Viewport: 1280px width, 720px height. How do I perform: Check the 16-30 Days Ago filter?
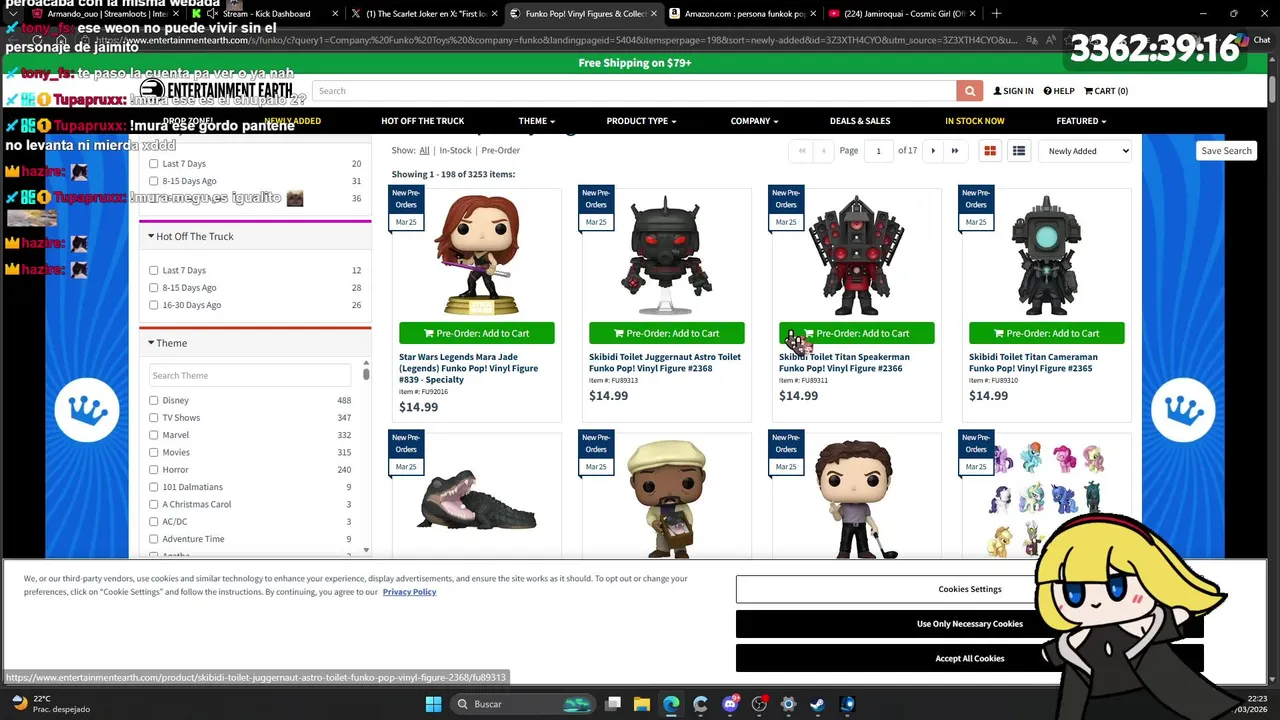pos(153,305)
